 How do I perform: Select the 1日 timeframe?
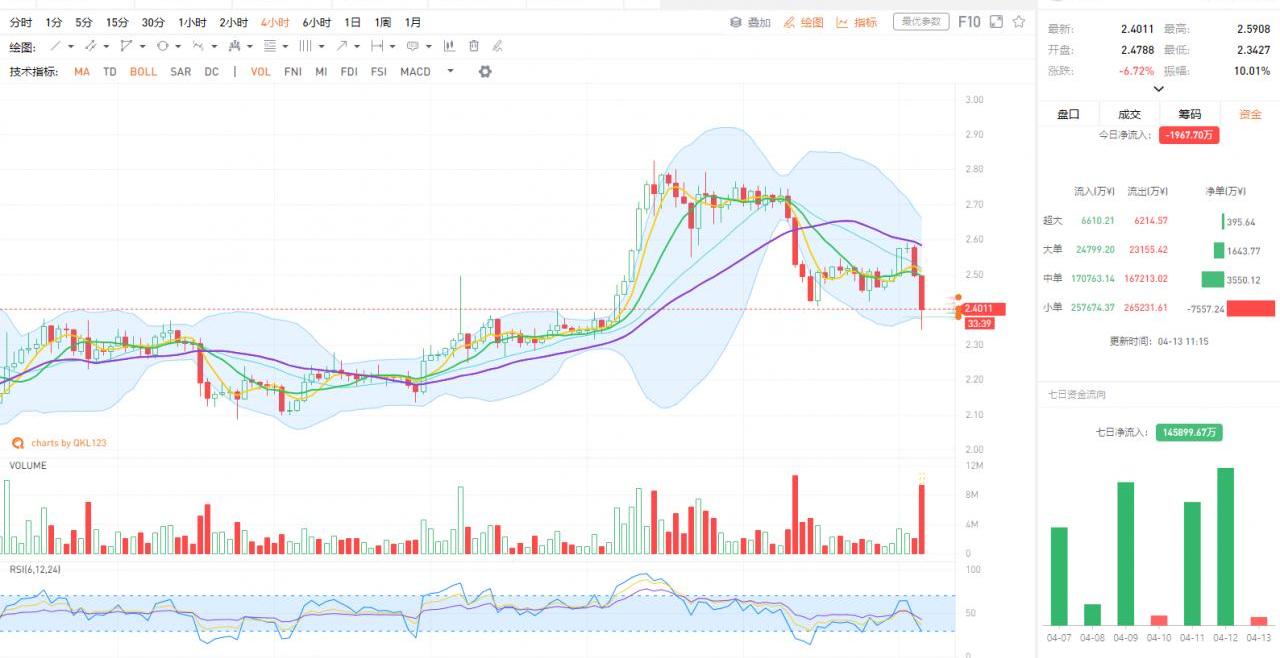click(352, 22)
